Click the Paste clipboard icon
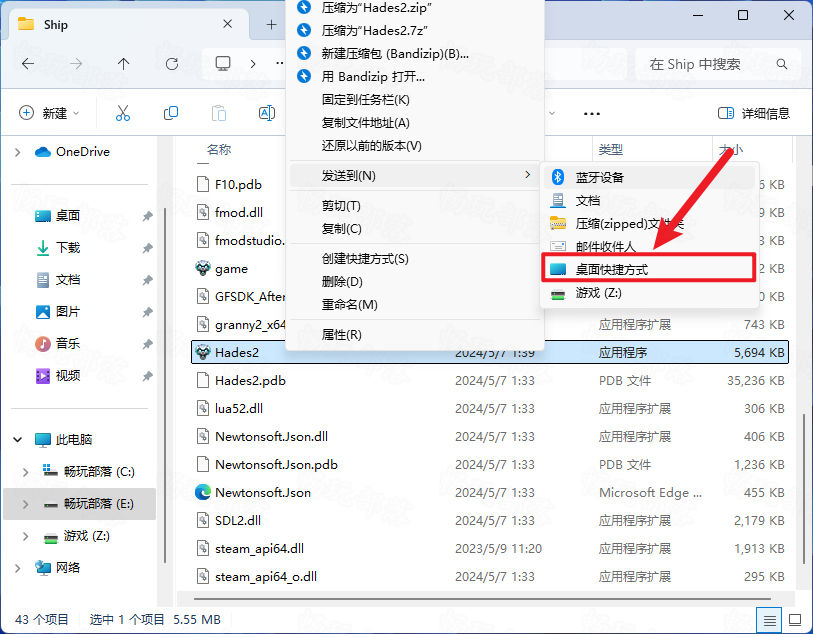The image size is (813, 634). [219, 113]
